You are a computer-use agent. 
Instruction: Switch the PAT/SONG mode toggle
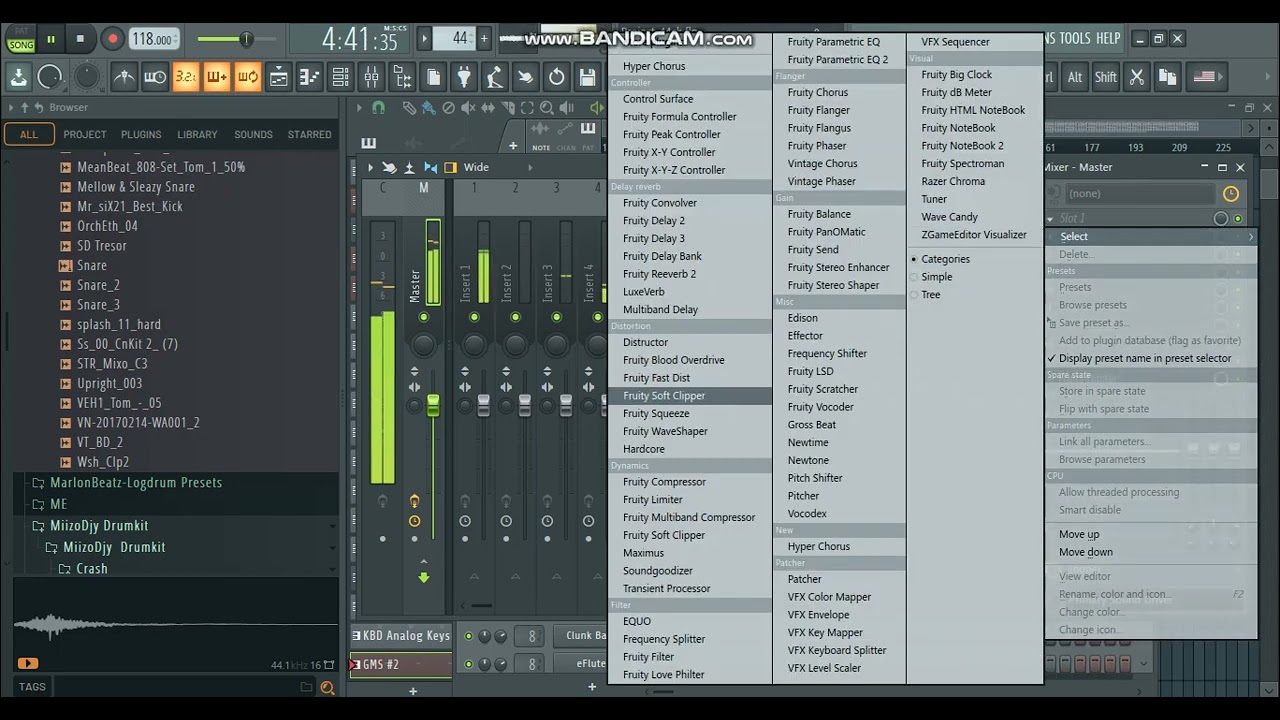click(x=20, y=39)
